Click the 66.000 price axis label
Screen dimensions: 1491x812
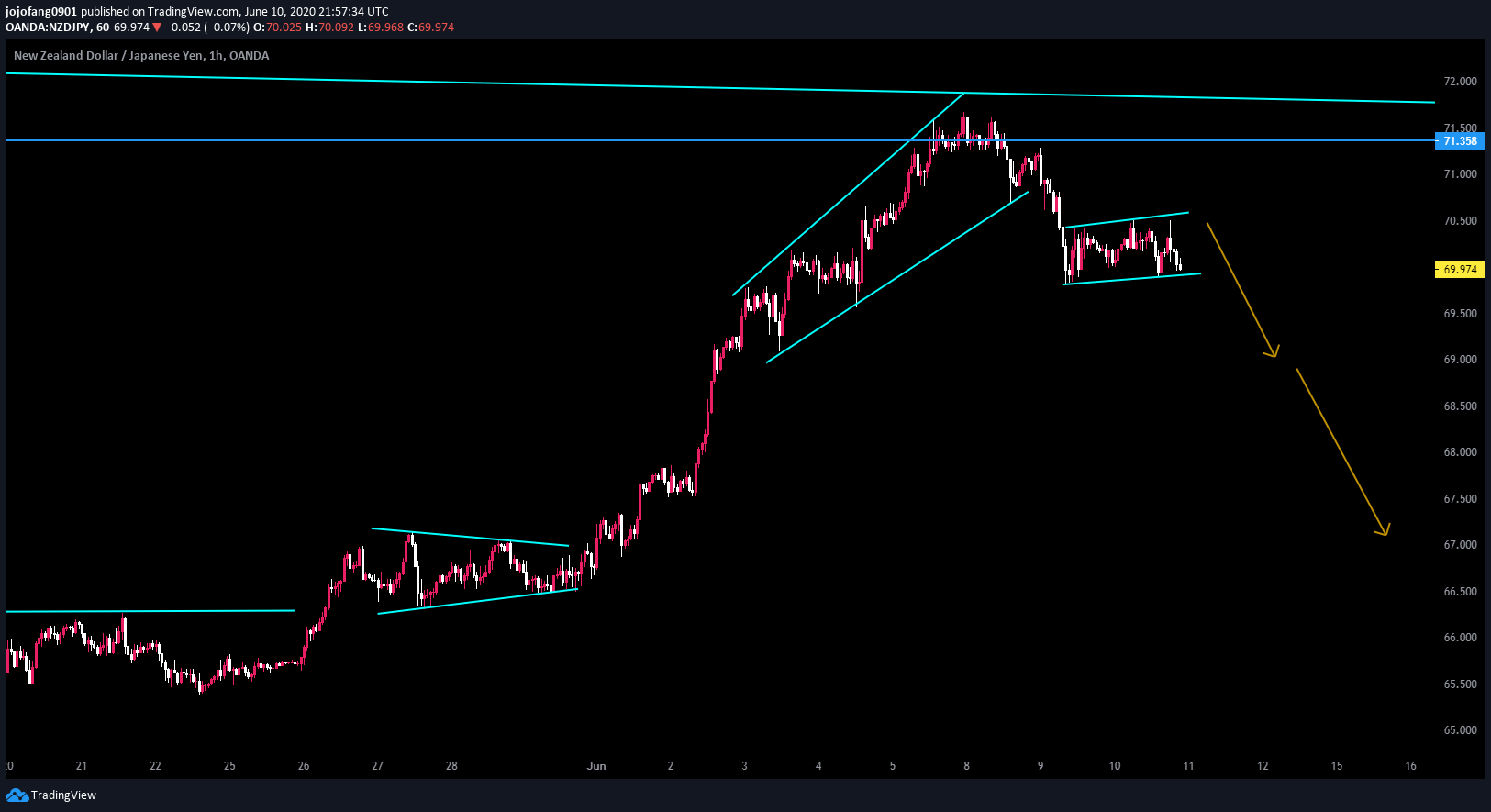coord(1460,638)
